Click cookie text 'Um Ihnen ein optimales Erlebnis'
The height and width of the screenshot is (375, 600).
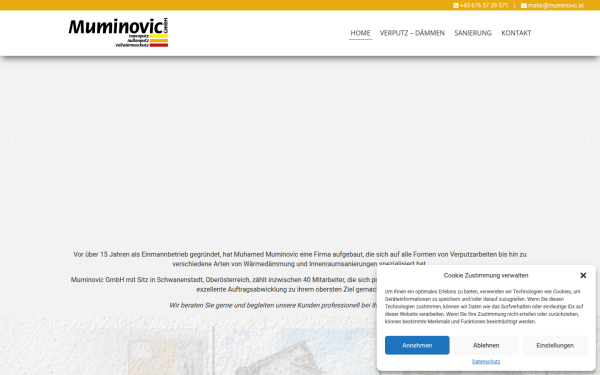click(484, 307)
